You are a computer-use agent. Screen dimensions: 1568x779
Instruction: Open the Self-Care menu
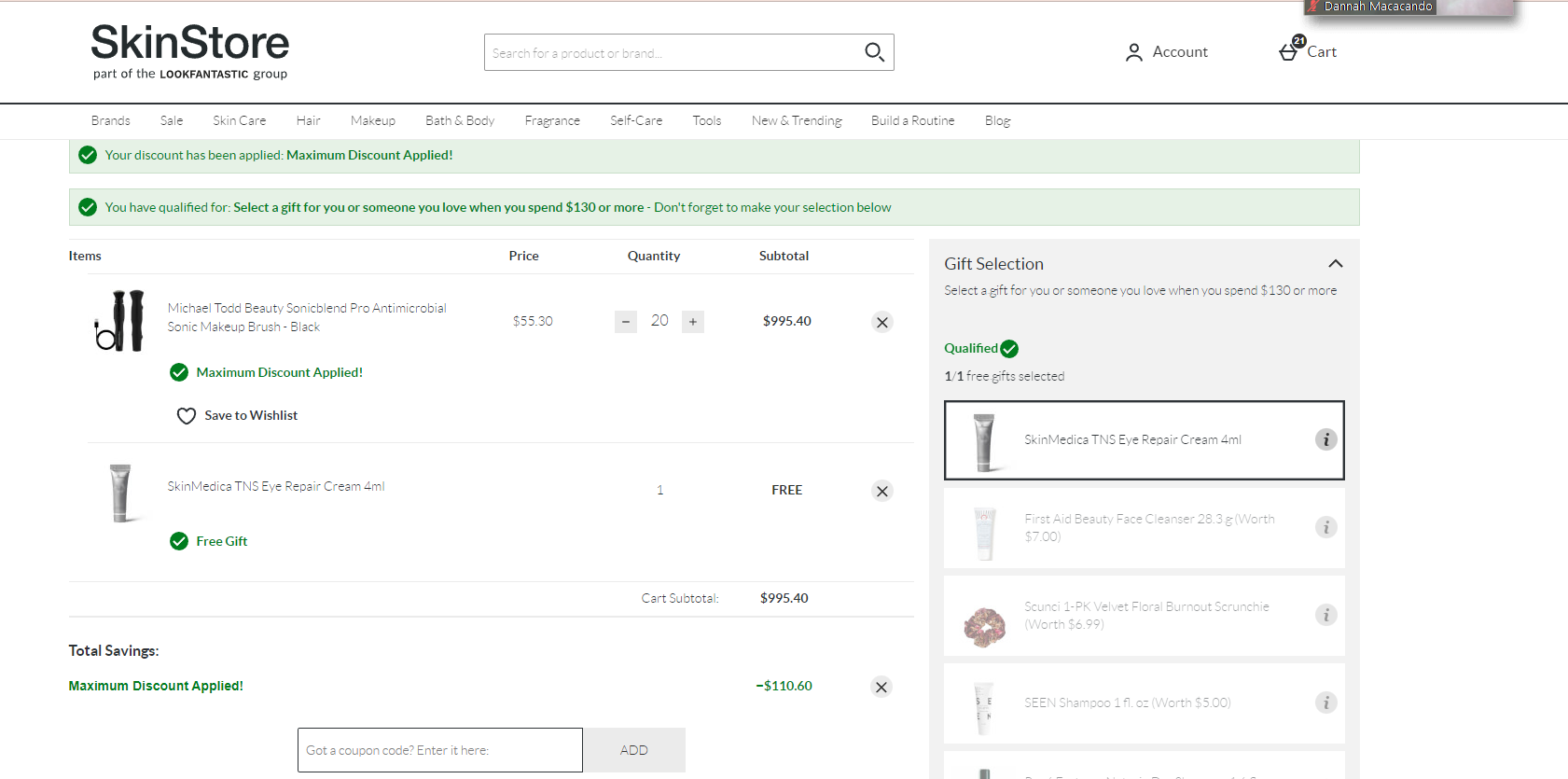(636, 120)
